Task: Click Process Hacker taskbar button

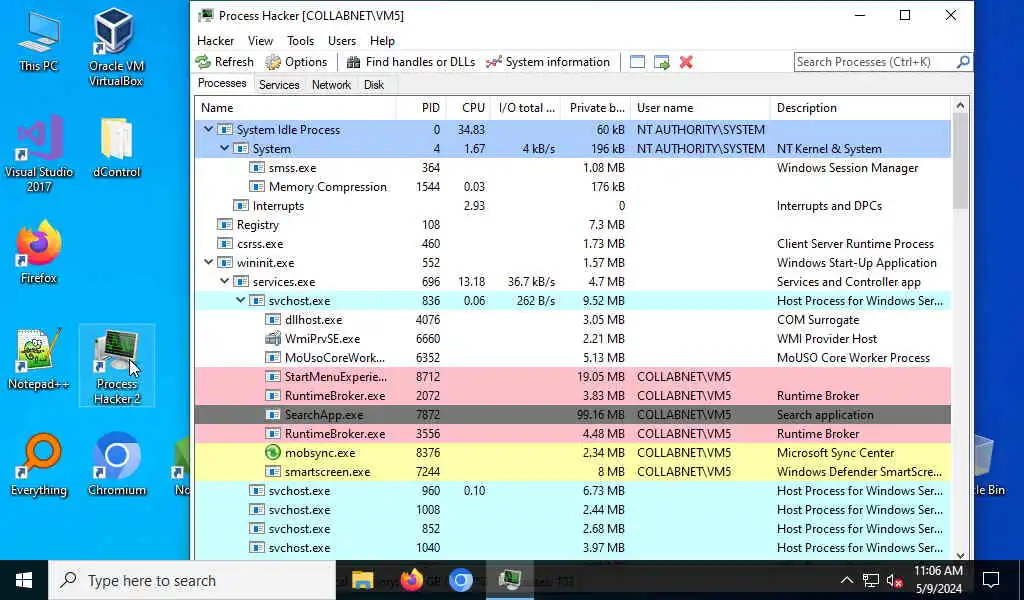Action: [510, 580]
